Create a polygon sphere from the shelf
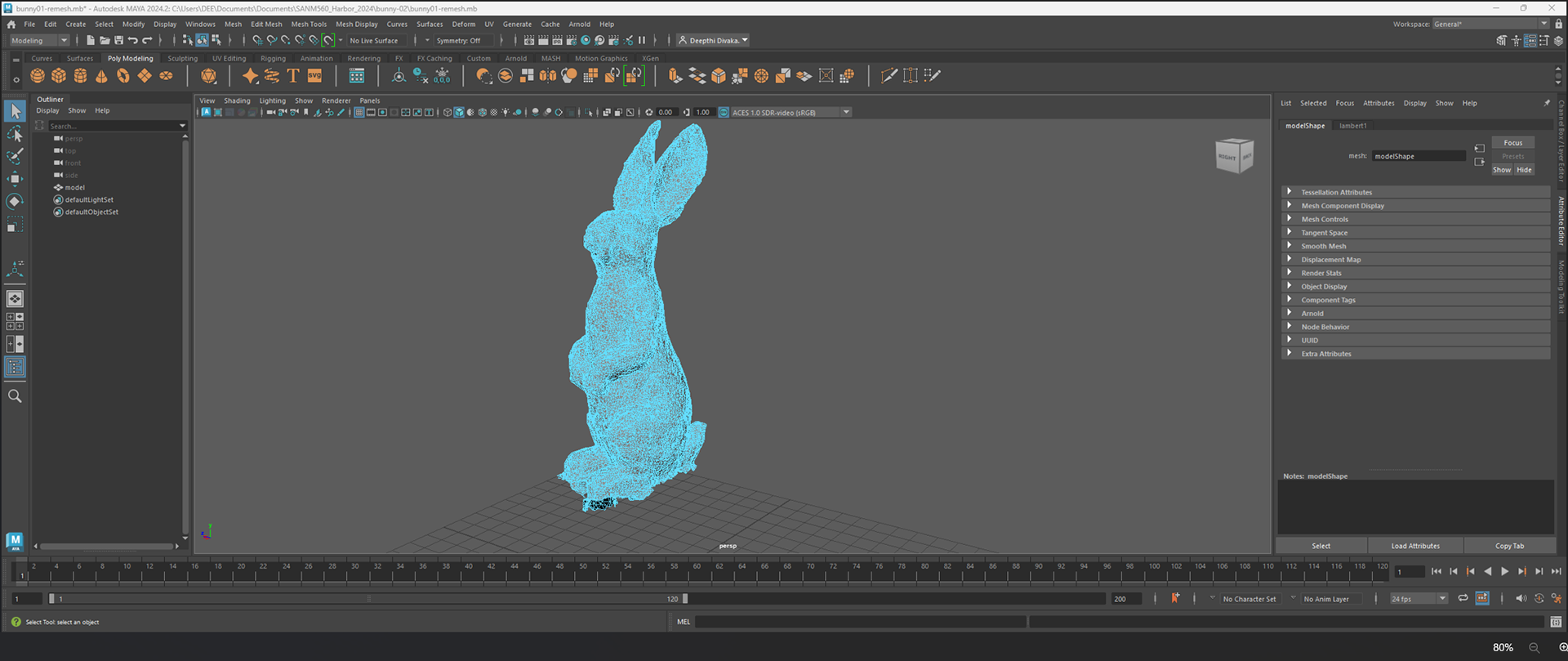 tap(38, 76)
